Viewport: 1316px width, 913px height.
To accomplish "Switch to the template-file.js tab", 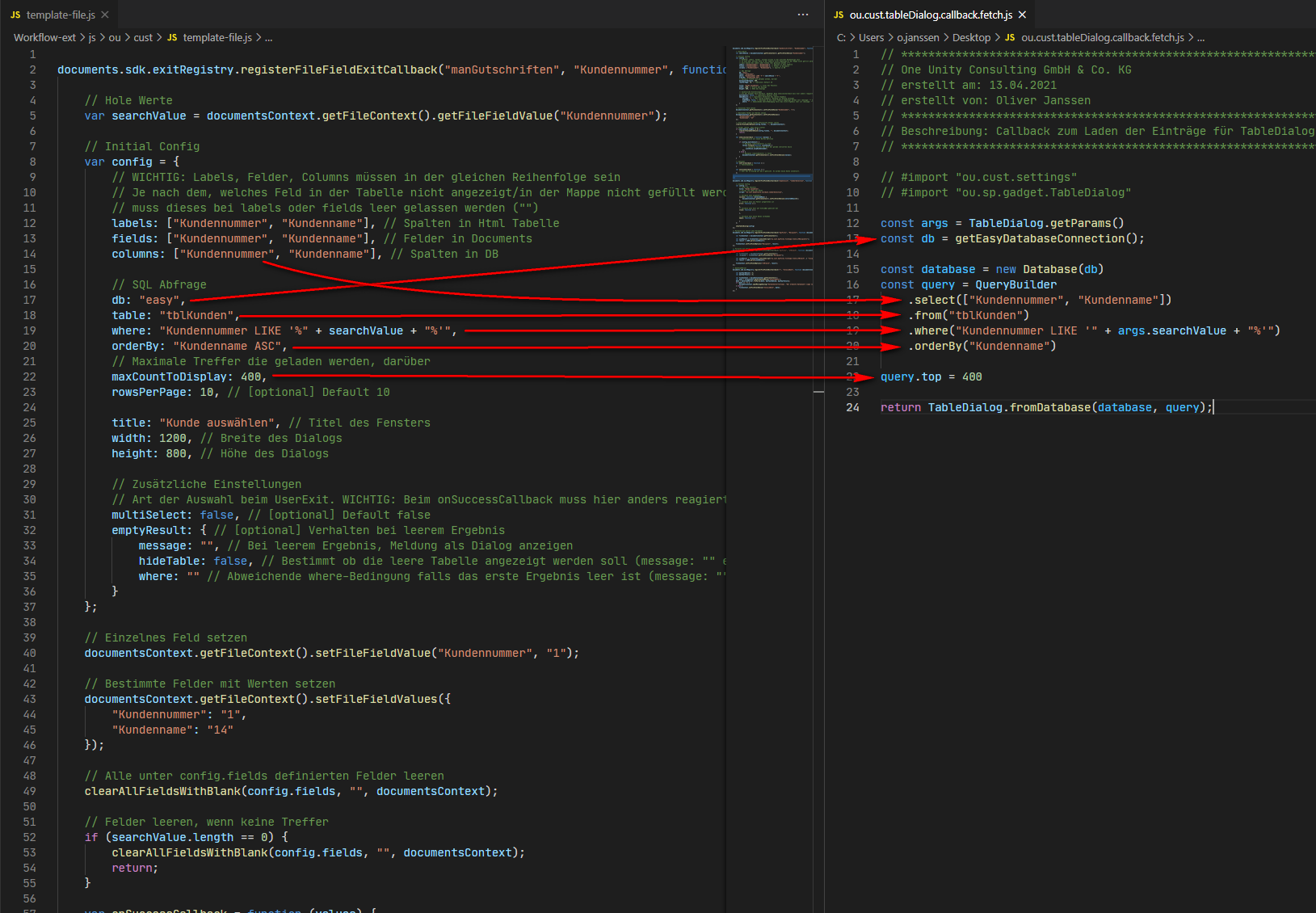I will pyautogui.click(x=61, y=15).
